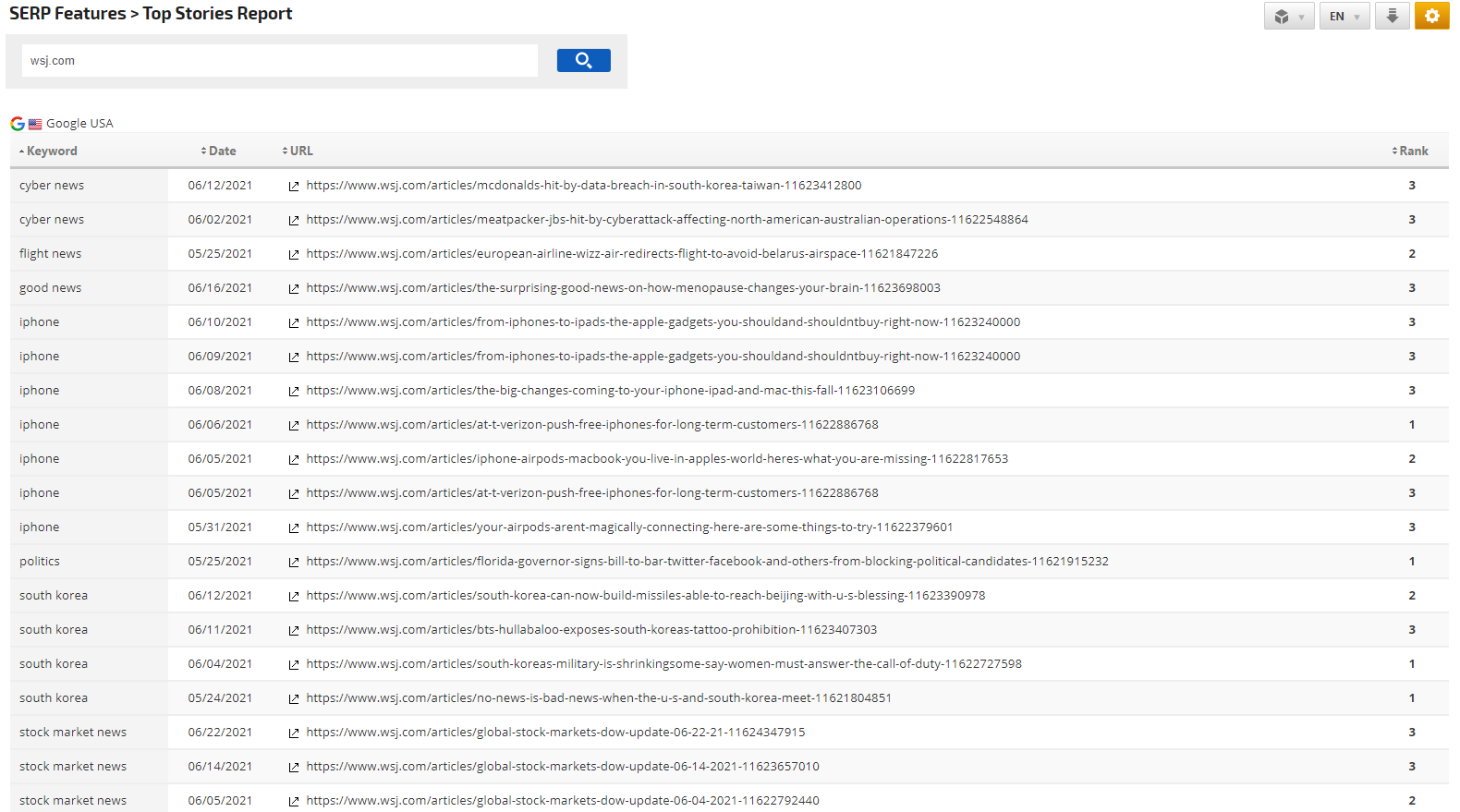Sort table by URL column header
1460x812 pixels.
click(300, 151)
